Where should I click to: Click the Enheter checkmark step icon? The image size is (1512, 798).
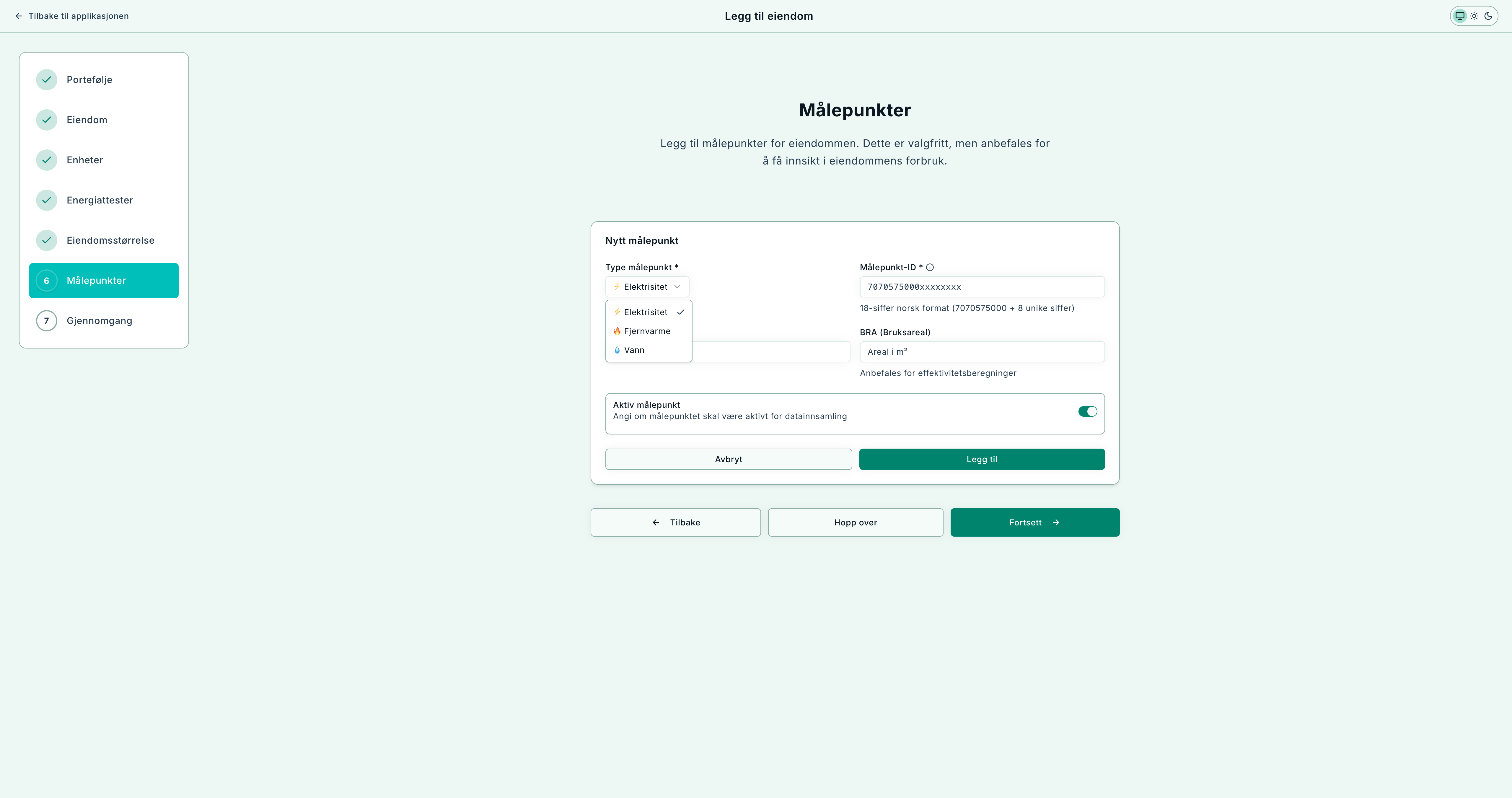46,160
